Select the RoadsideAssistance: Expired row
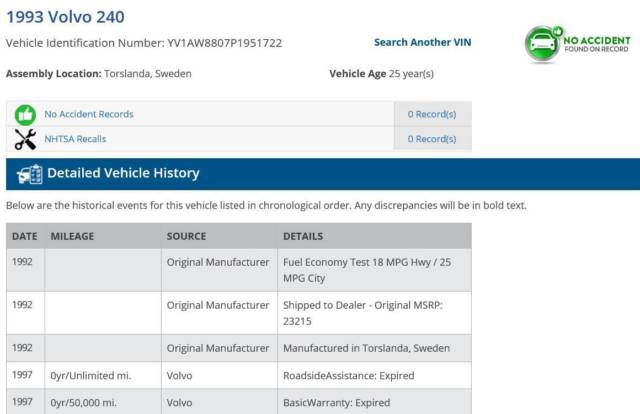The height and width of the screenshot is (414, 640). coord(239,375)
